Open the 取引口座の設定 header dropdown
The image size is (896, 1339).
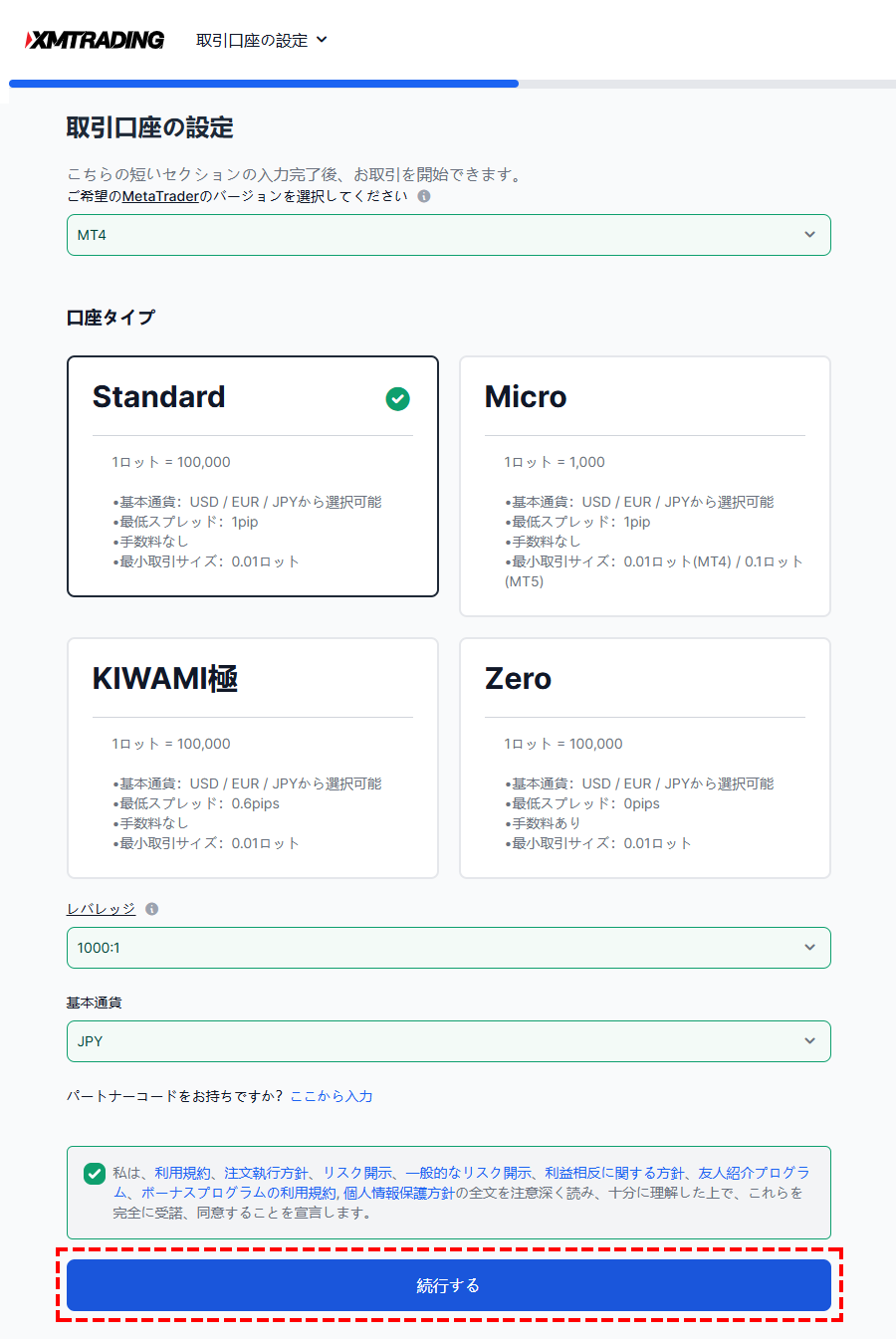pyautogui.click(x=262, y=40)
